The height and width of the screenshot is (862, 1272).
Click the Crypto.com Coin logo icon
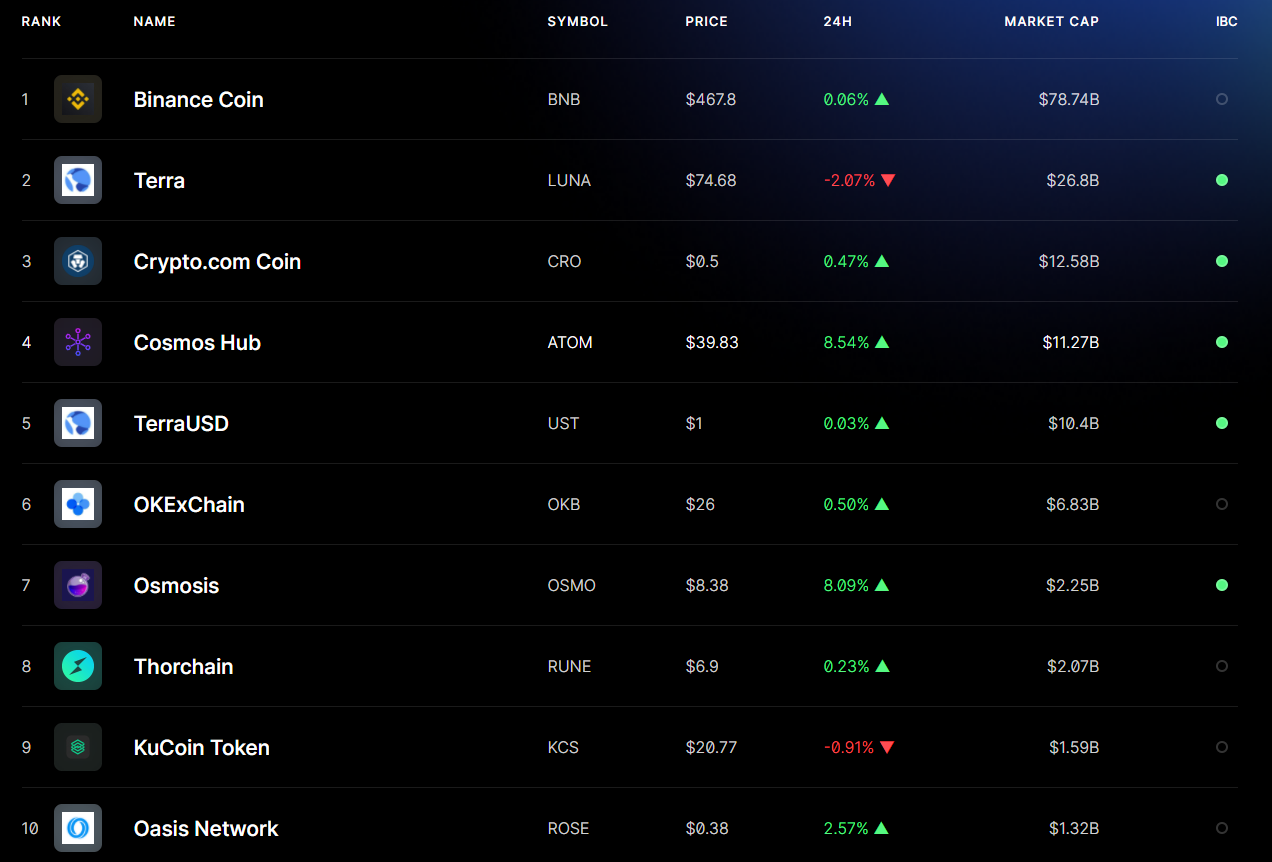pyautogui.click(x=78, y=261)
